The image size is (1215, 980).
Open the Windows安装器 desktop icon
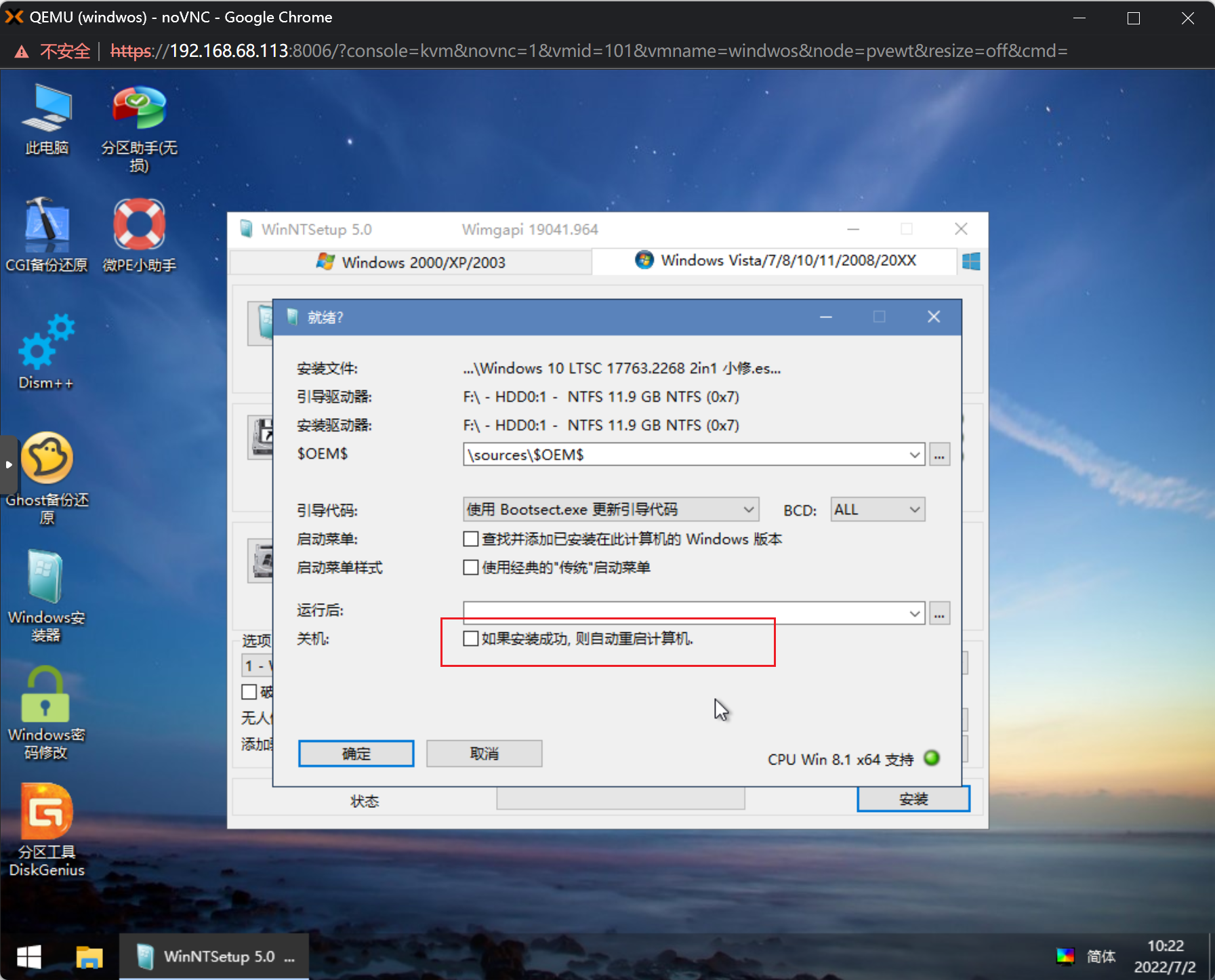point(46,596)
